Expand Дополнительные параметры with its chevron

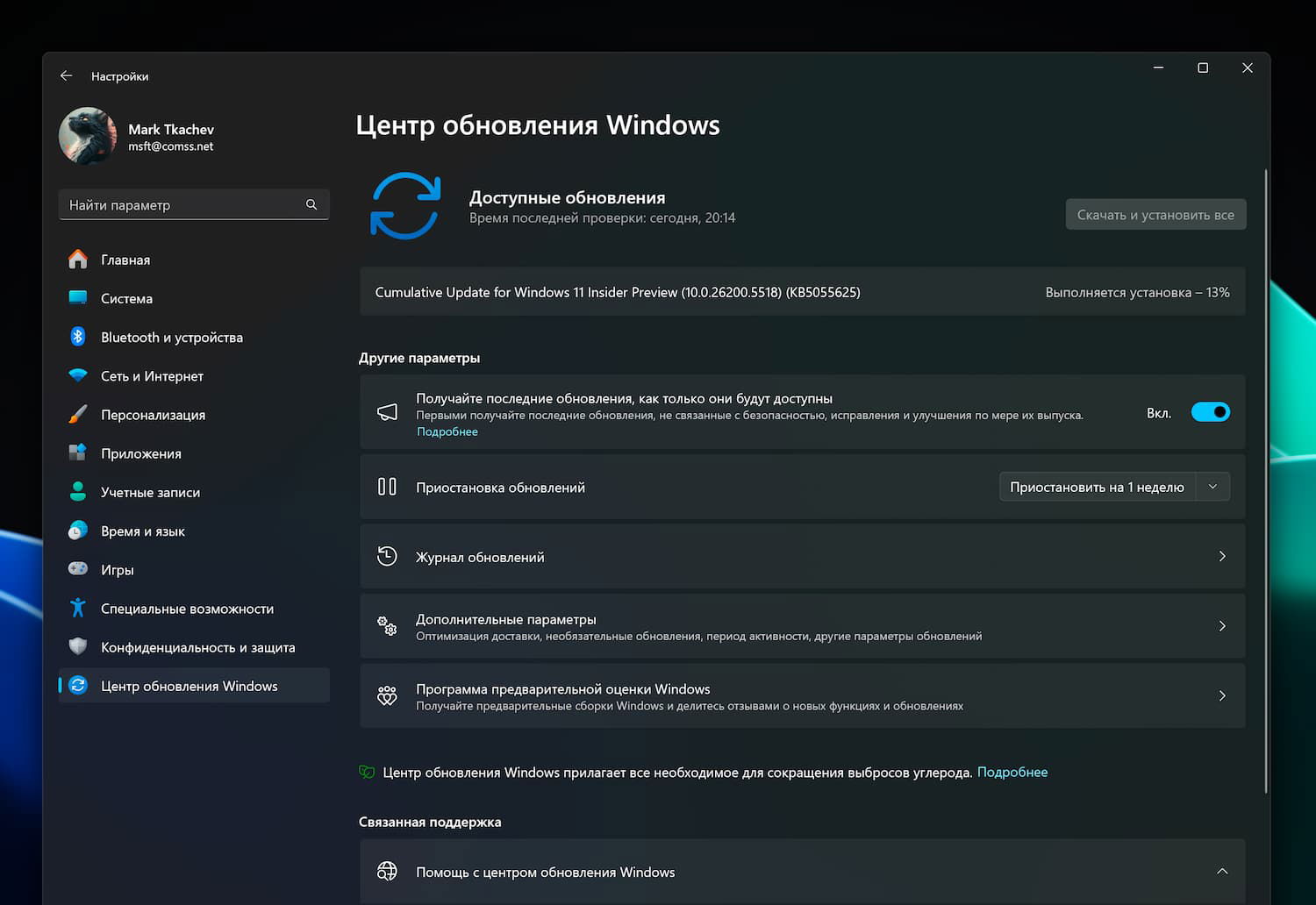[x=1222, y=626]
